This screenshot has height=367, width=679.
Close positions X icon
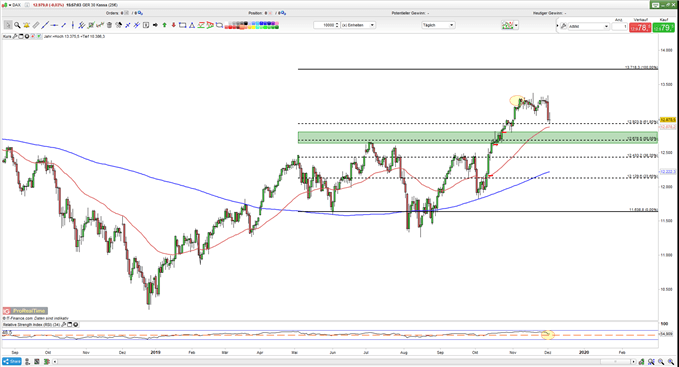(x=270, y=13)
